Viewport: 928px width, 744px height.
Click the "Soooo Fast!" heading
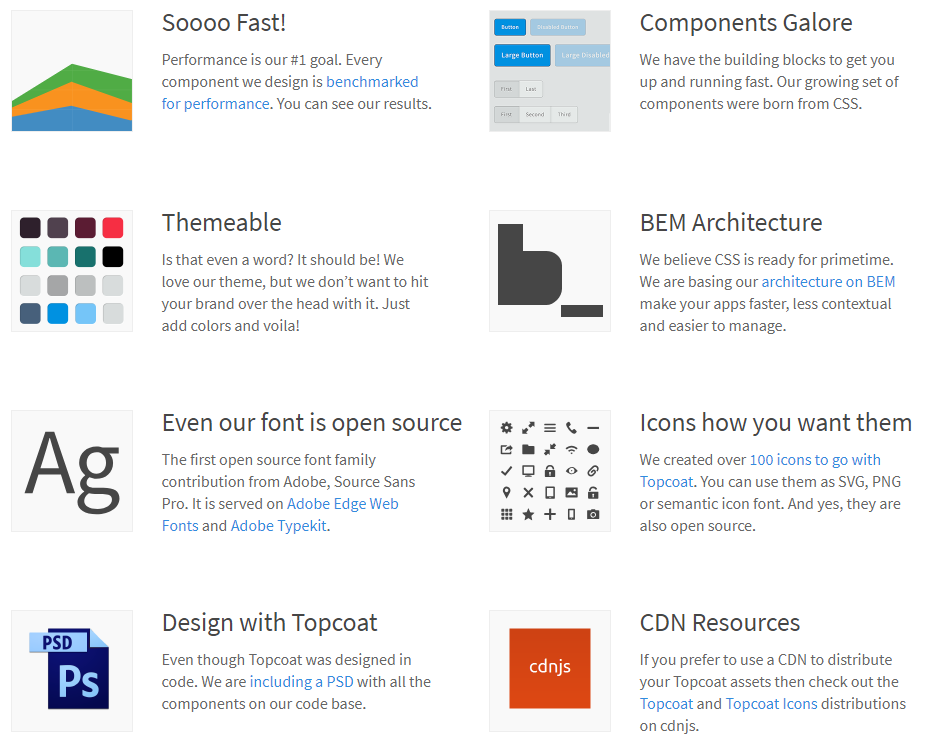tap(224, 23)
